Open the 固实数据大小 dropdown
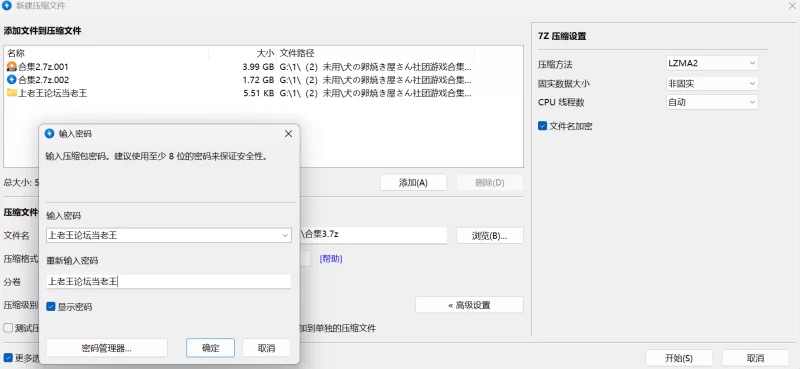The height and width of the screenshot is (369, 800). point(712,83)
